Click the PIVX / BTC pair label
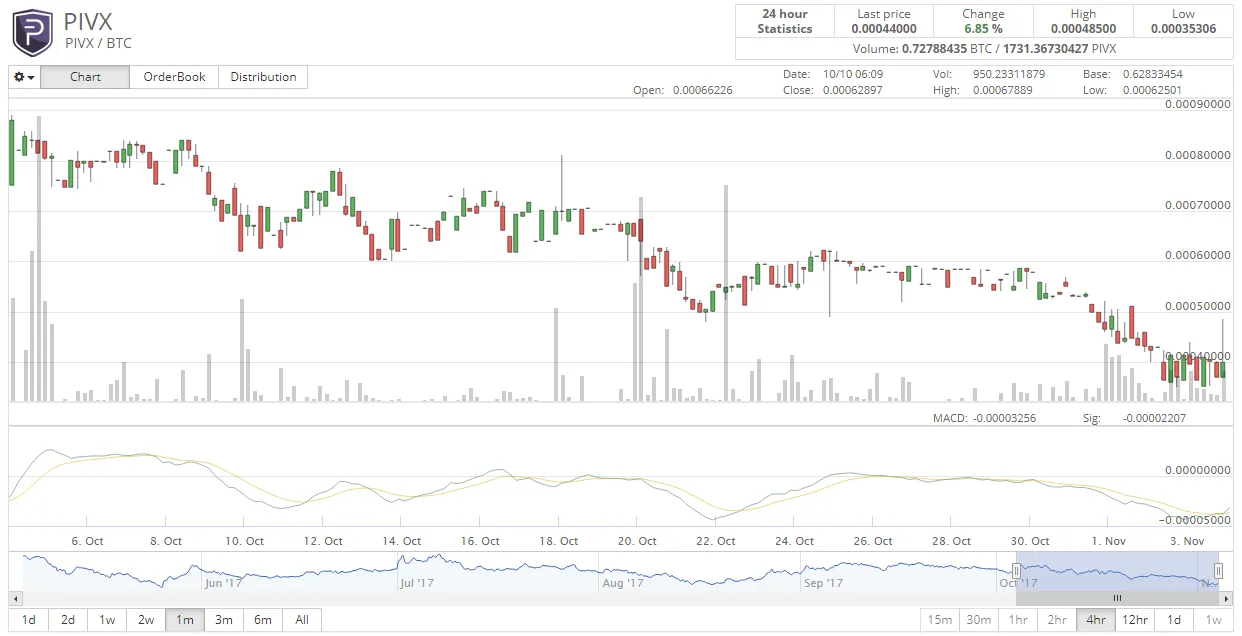Screen dimensions: 1242x636 click(x=98, y=43)
